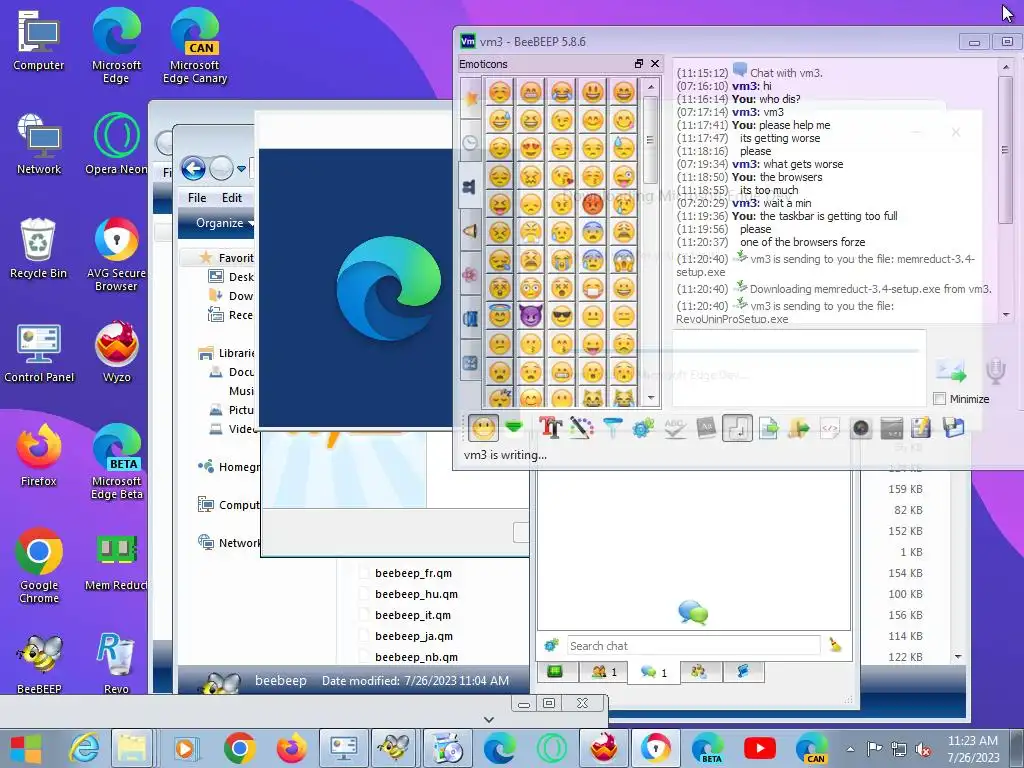Open AVG Secure Browser desktop shortcut
1024x768 pixels.
116,255
